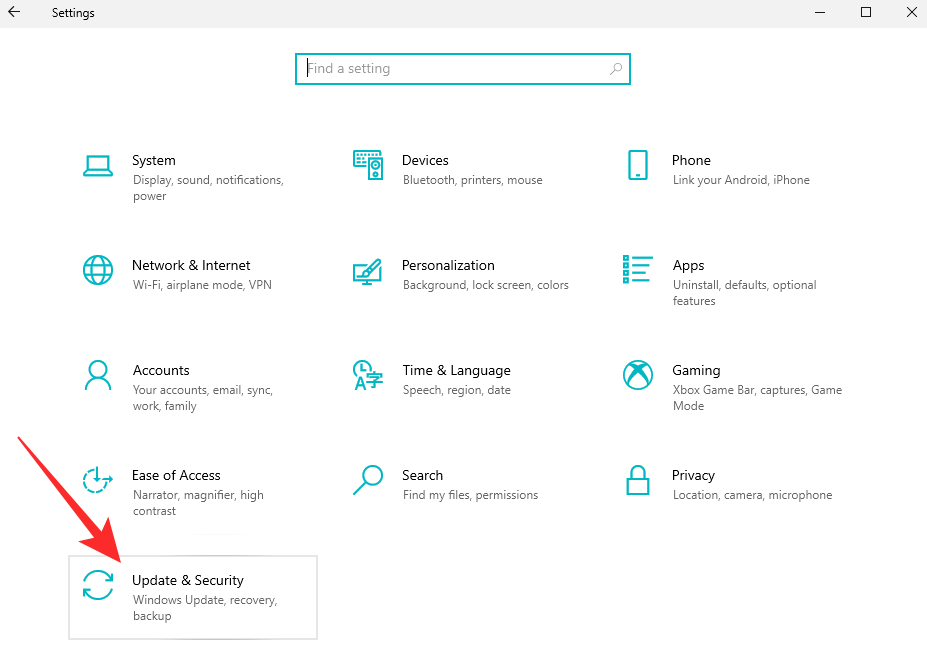
Task: Open the Search category title link
Action: (x=422, y=475)
